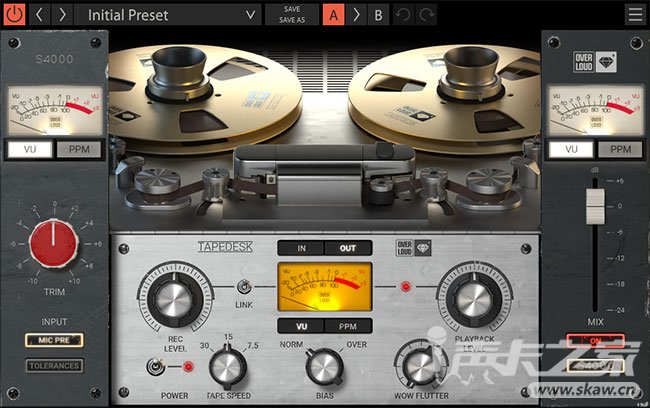This screenshot has width=650, height=408.
Task: Click the TAPE SPEED selector knob
Action: pyautogui.click(x=227, y=367)
